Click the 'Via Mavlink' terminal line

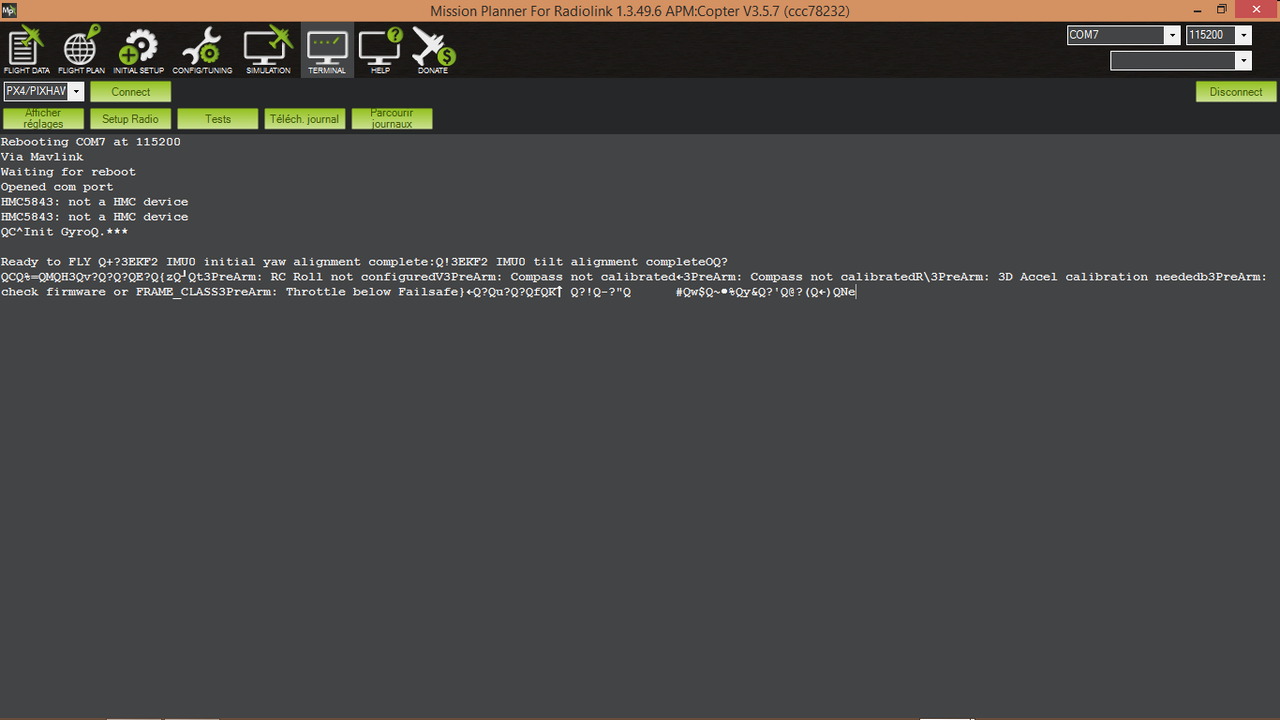pyautogui.click(x=42, y=157)
